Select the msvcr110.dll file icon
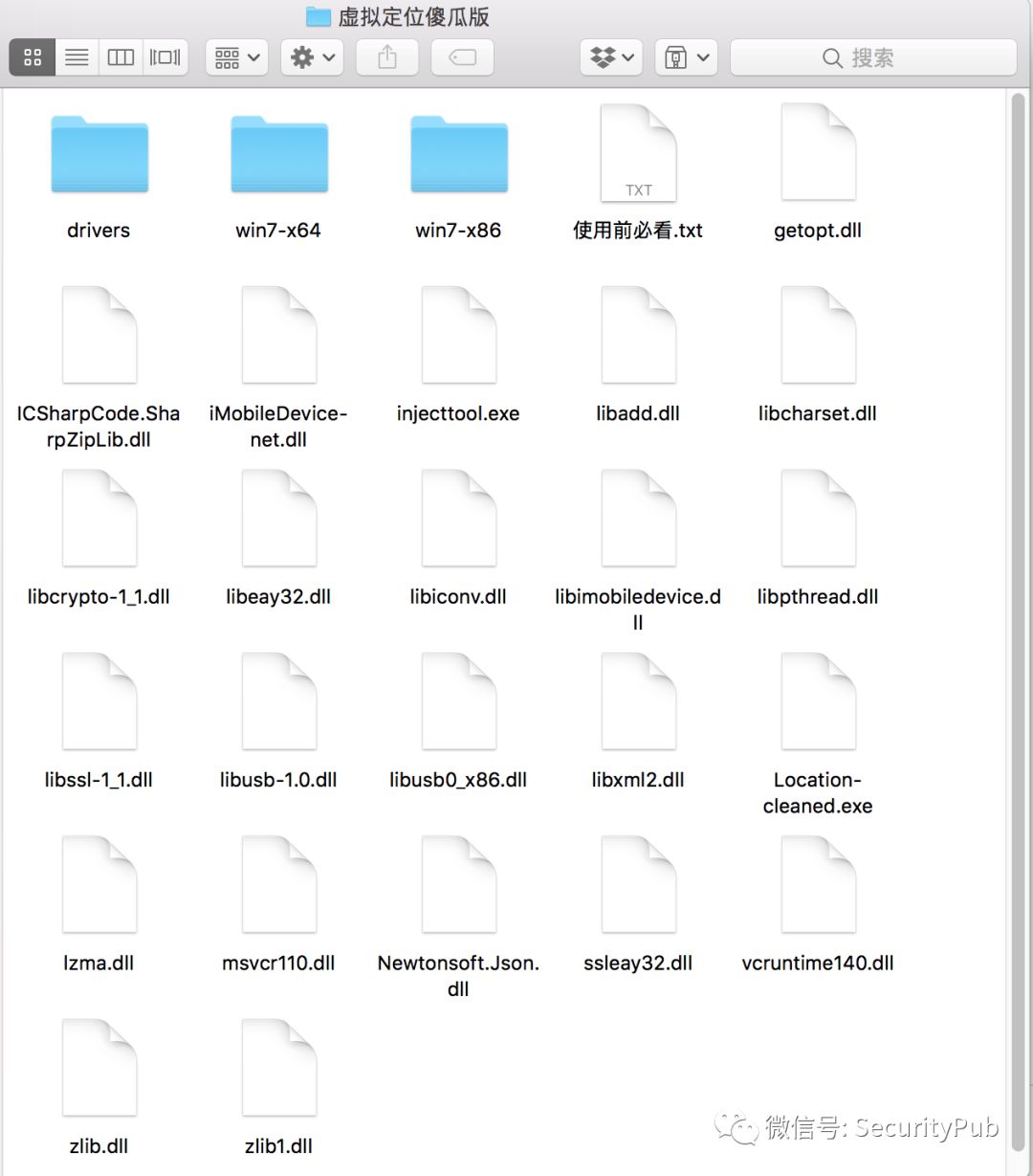1033x1176 pixels. [x=279, y=885]
